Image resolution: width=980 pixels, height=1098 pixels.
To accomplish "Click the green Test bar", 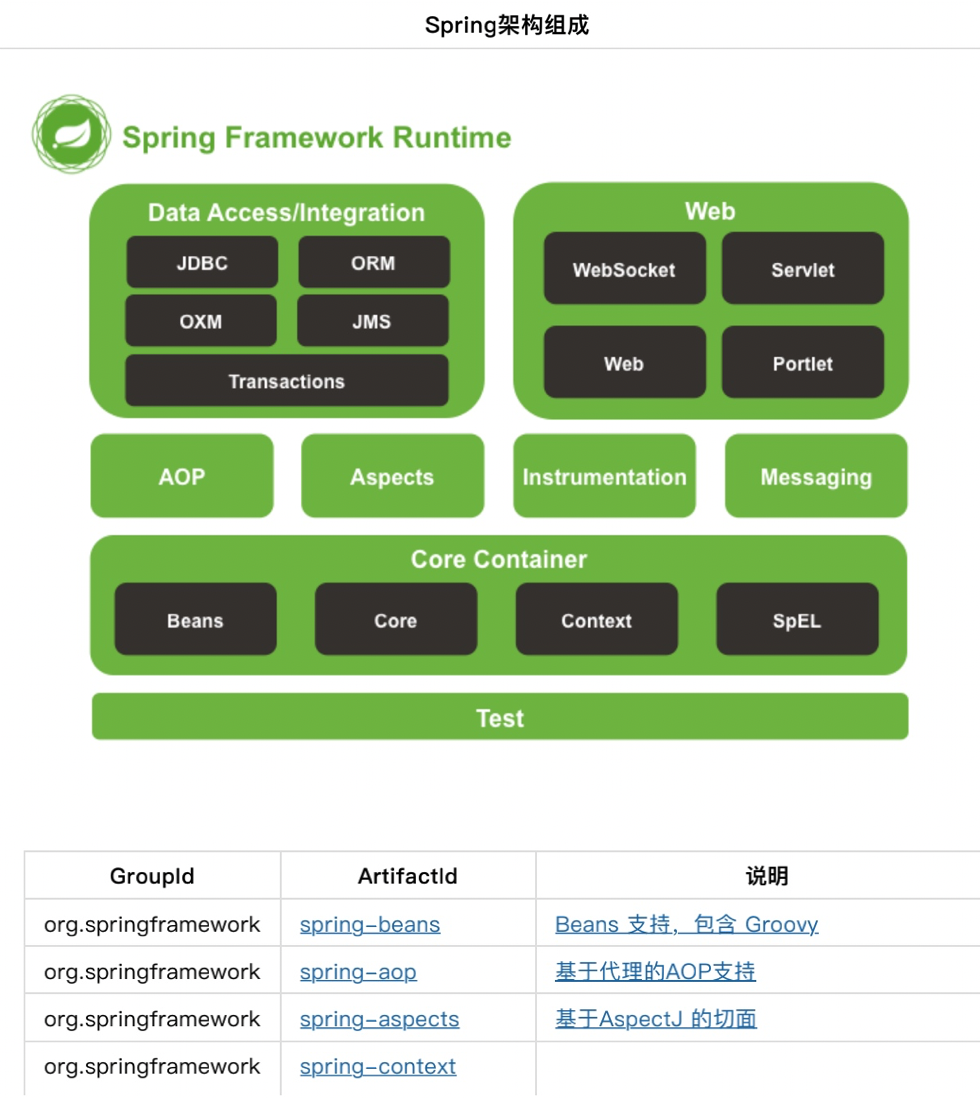I will pos(500,716).
